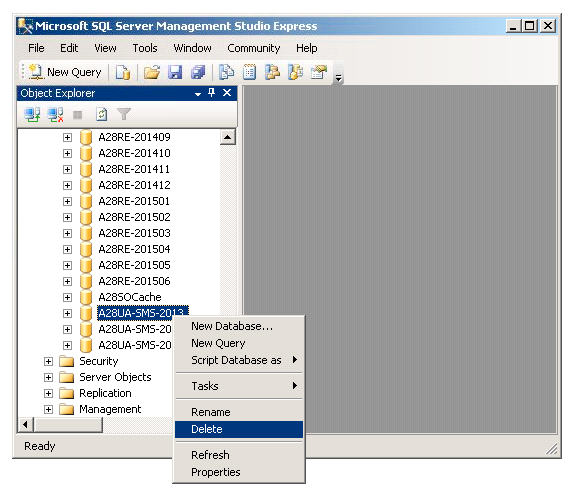
Task: Click the Save All icon in toolbar
Action: 198,72
